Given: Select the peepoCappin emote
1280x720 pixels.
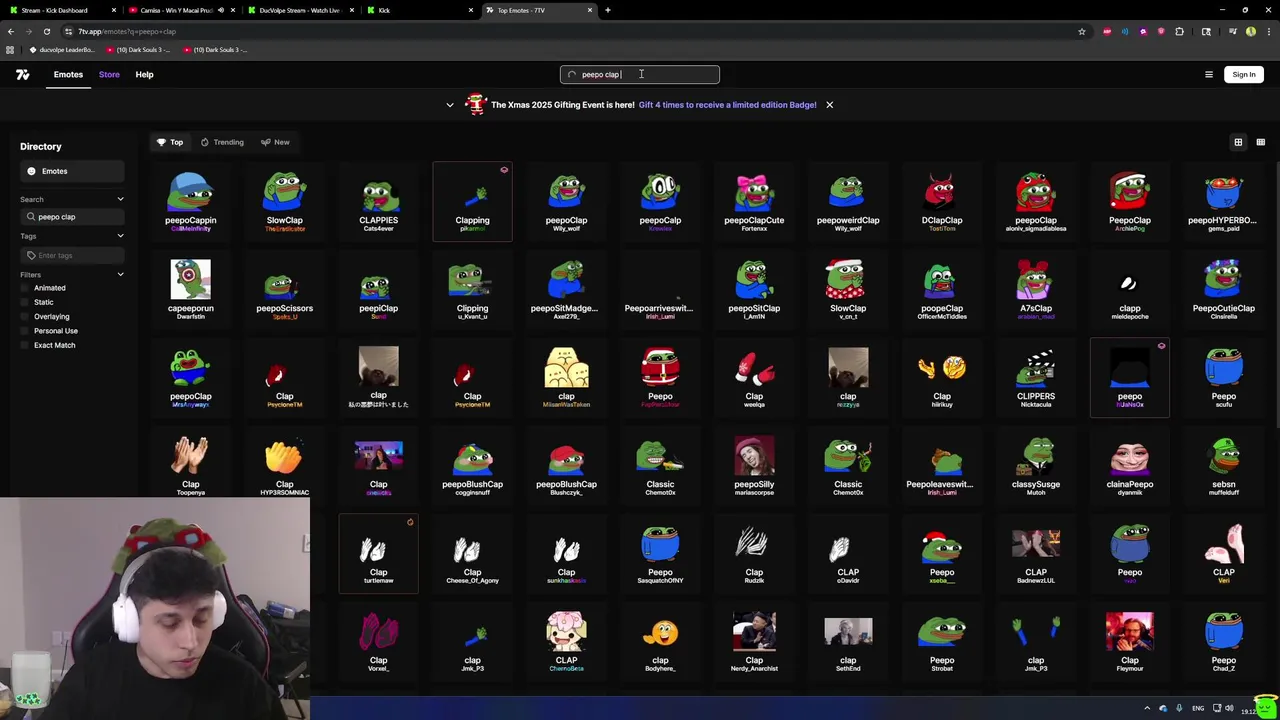Looking at the screenshot, I should [190, 202].
